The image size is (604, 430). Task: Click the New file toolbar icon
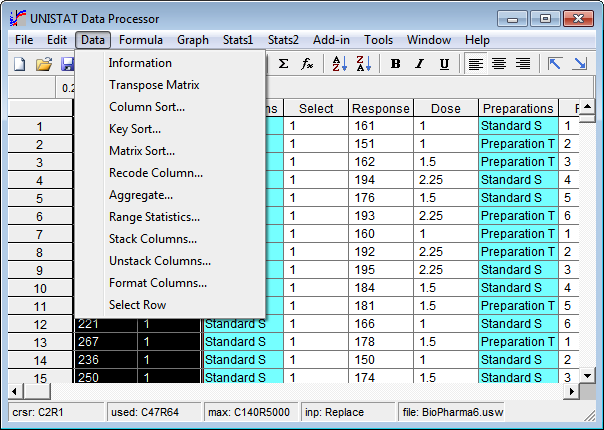tap(20, 64)
